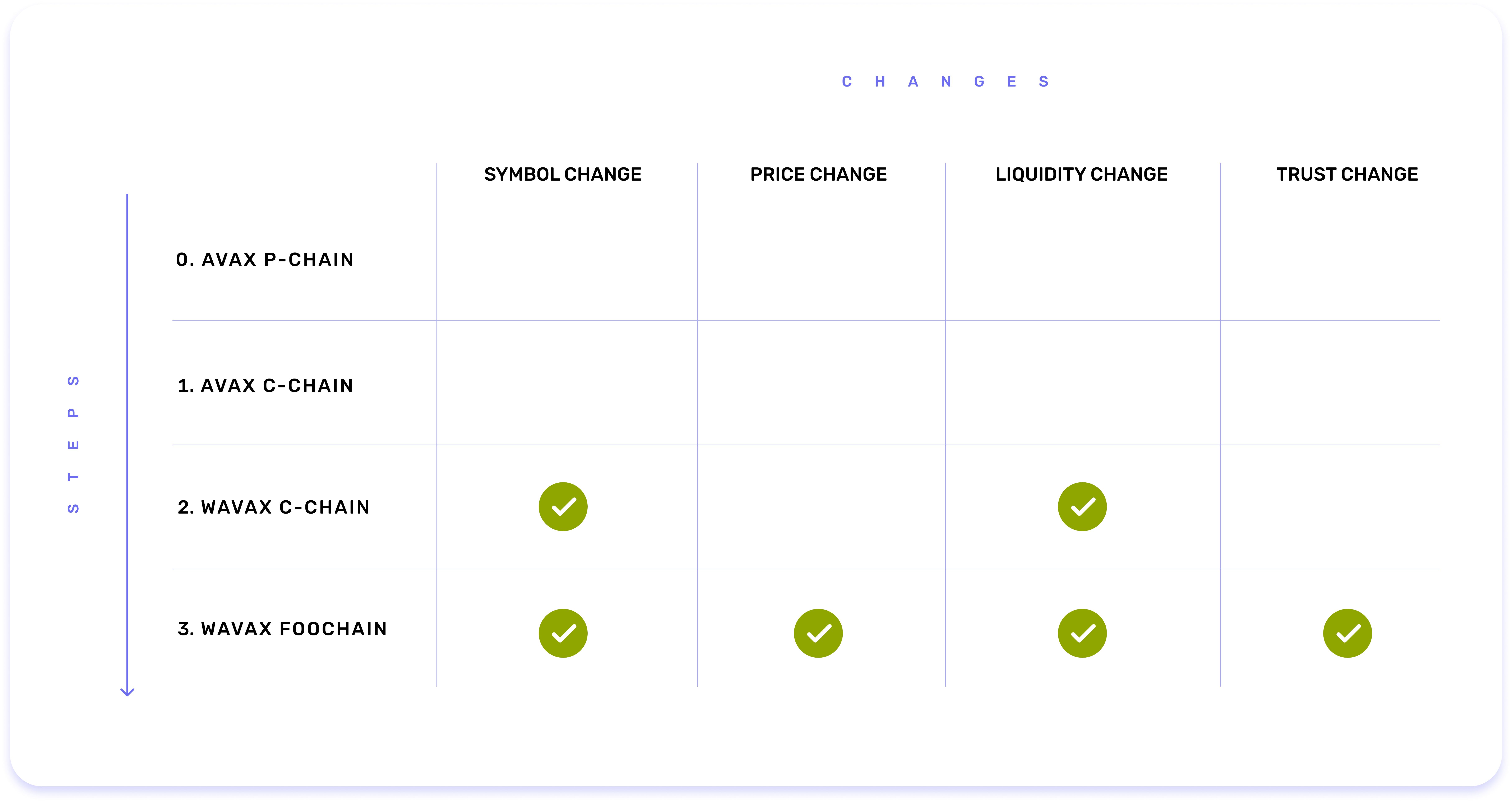Click the CHANGES heading text
Image resolution: width=1512 pixels, height=802 pixels.
pos(945,82)
